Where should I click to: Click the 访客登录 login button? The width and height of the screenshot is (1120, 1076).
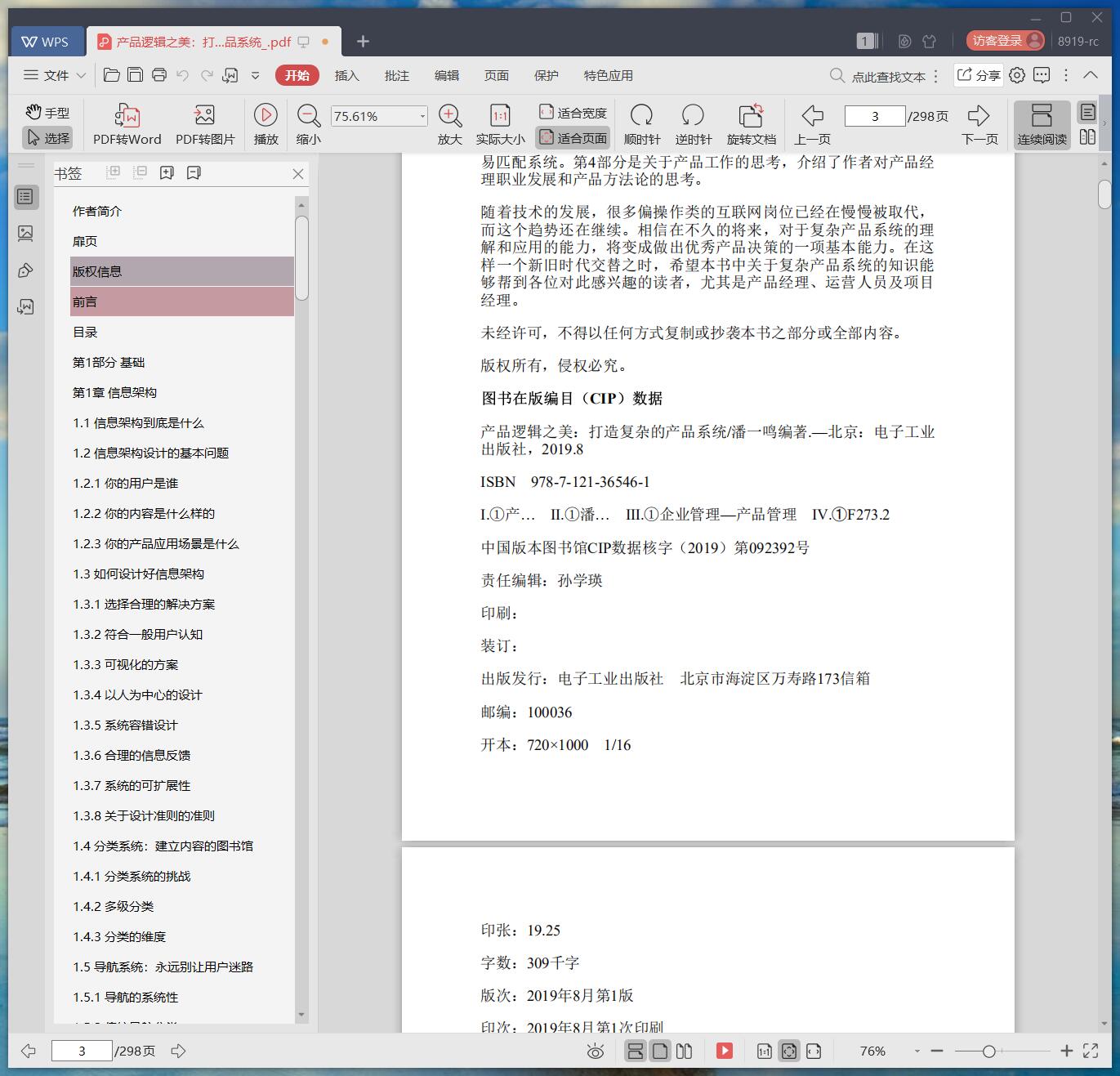1006,41
